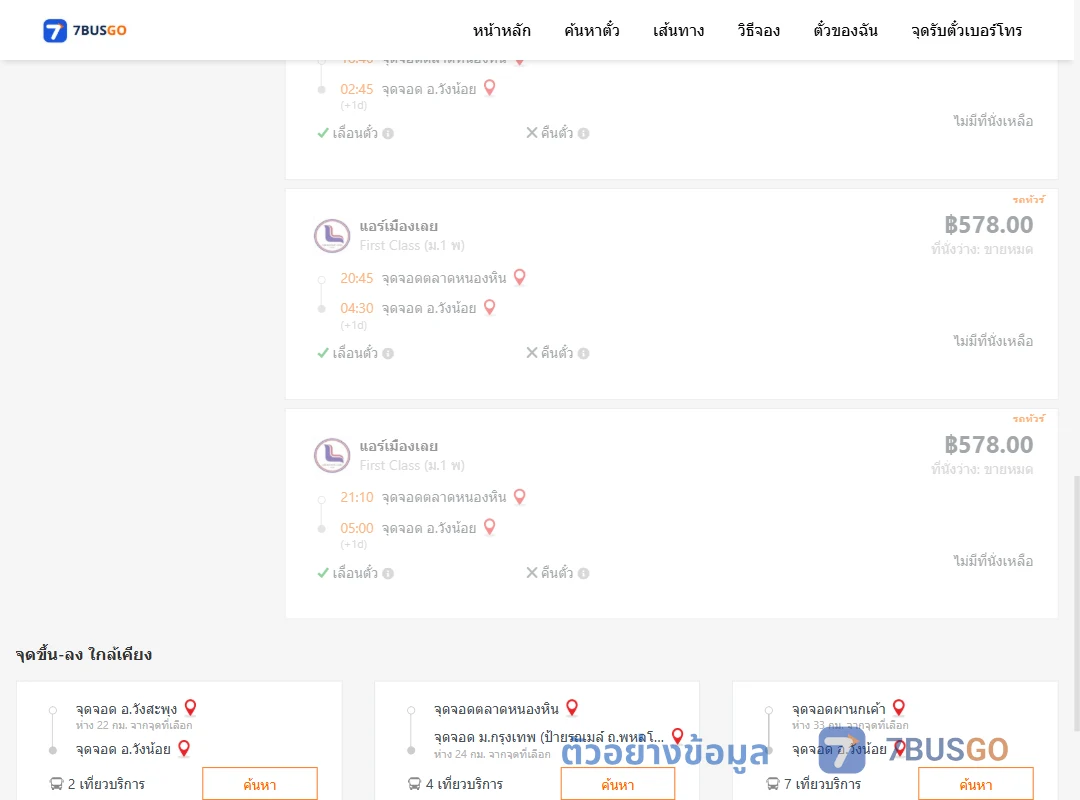This screenshot has width=1080, height=800.
Task: Click map pin beside 02:45 จุดจอด อ.วังน้อย
Action: pos(490,88)
